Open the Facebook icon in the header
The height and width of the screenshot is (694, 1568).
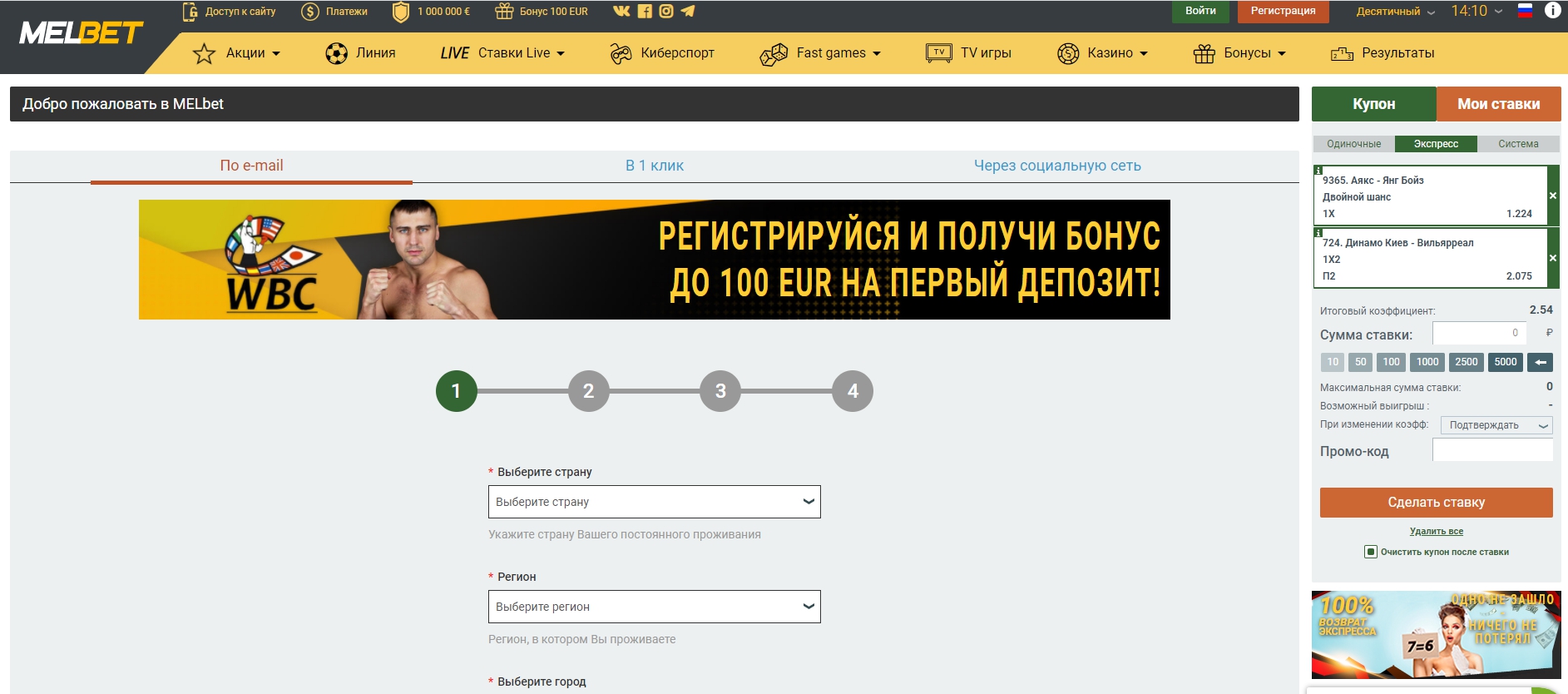pyautogui.click(x=645, y=11)
